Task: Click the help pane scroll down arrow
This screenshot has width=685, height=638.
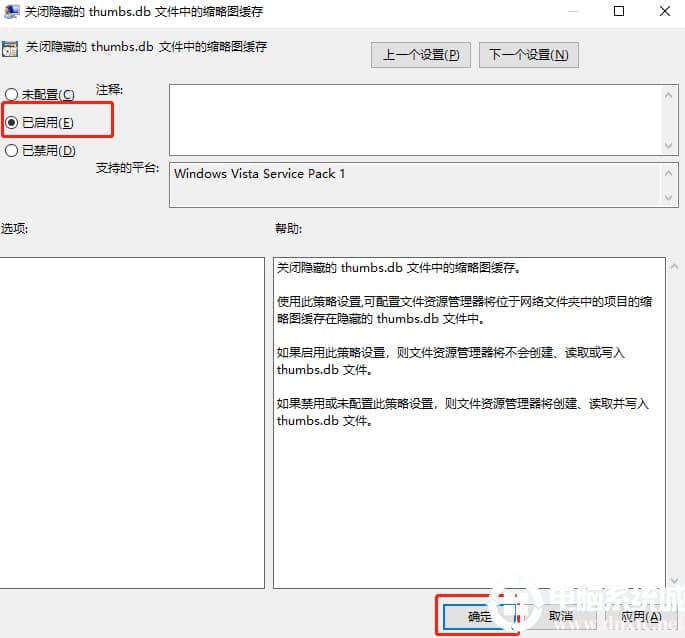Action: click(x=675, y=581)
